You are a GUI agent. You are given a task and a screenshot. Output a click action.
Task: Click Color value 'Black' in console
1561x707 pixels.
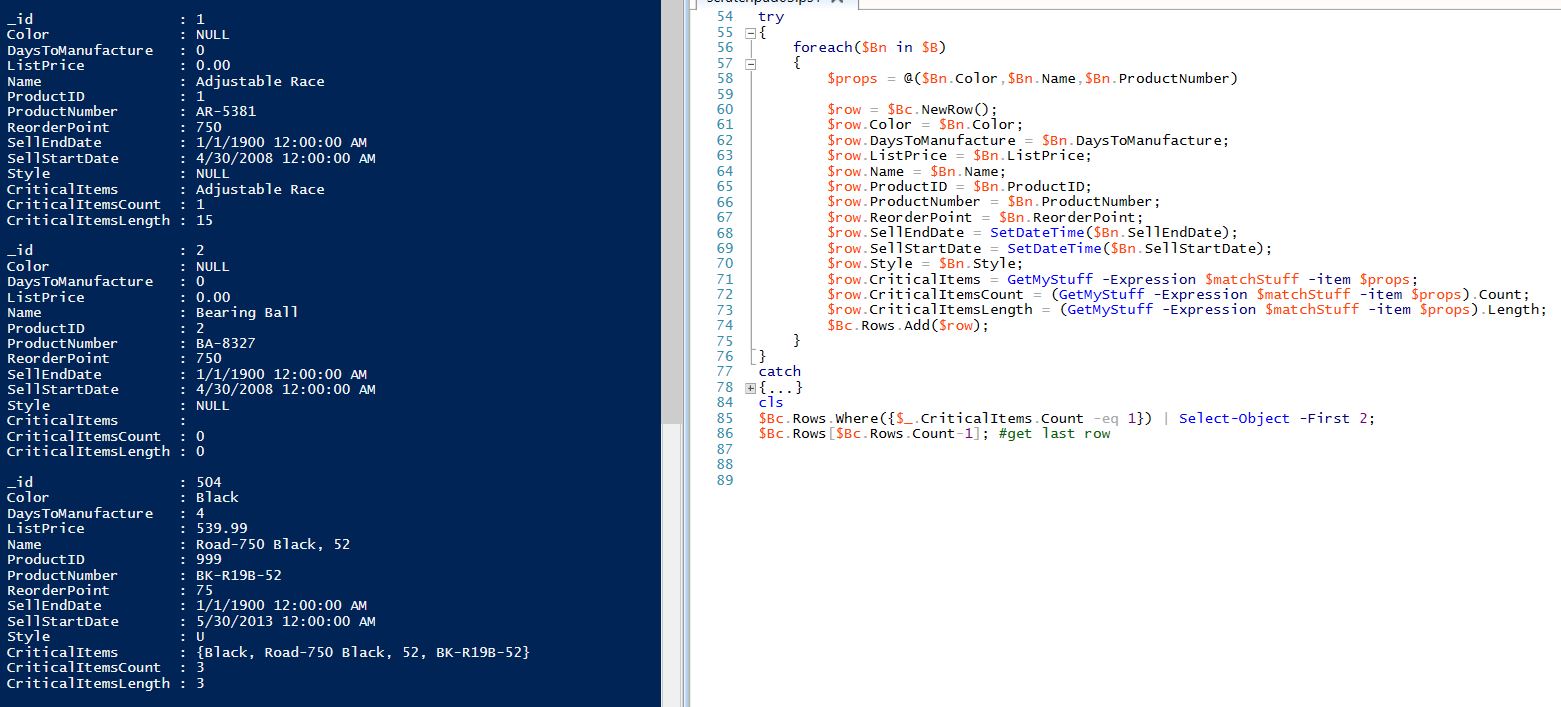[217, 497]
